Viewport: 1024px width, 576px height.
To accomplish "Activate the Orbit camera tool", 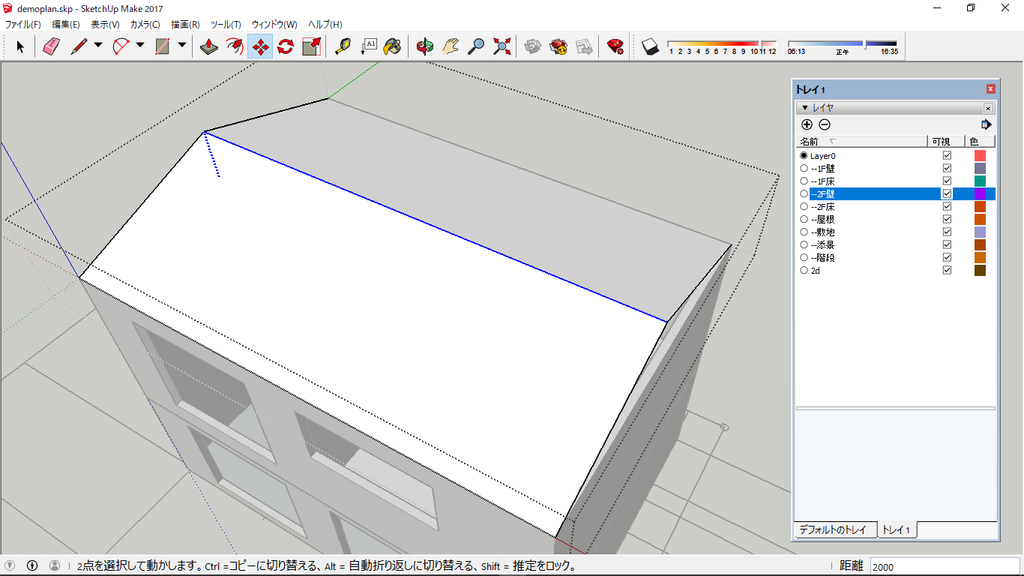I will (425, 47).
